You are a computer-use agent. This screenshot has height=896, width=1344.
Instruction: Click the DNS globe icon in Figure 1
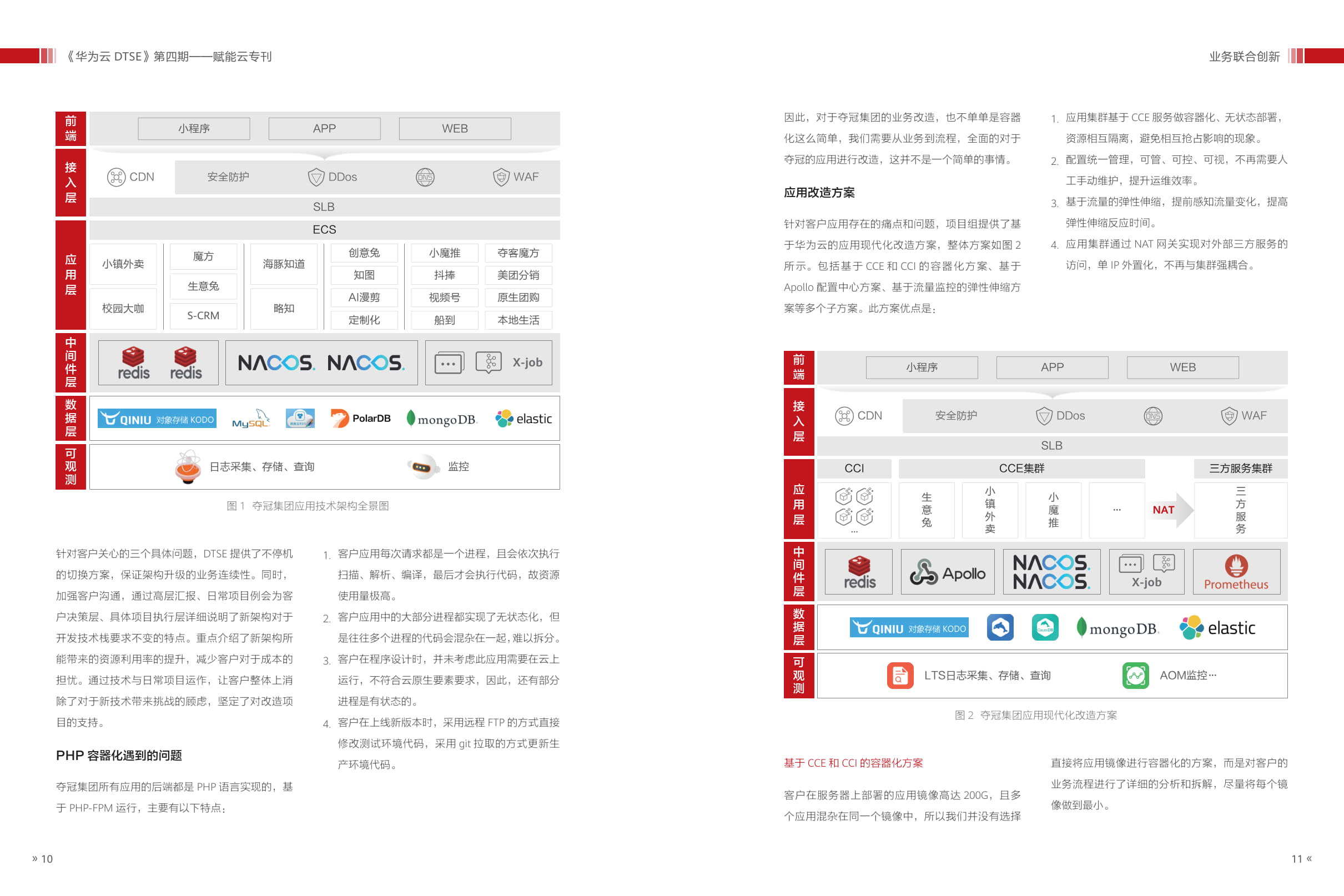click(425, 177)
